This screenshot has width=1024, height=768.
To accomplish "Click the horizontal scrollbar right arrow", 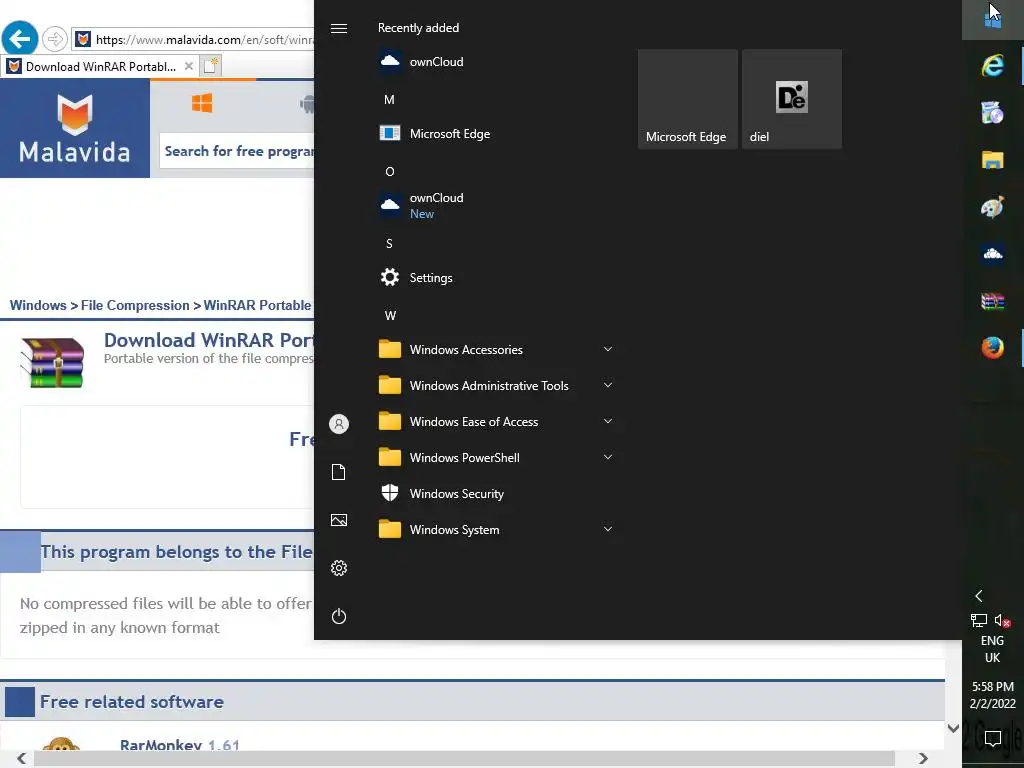I will (923, 758).
